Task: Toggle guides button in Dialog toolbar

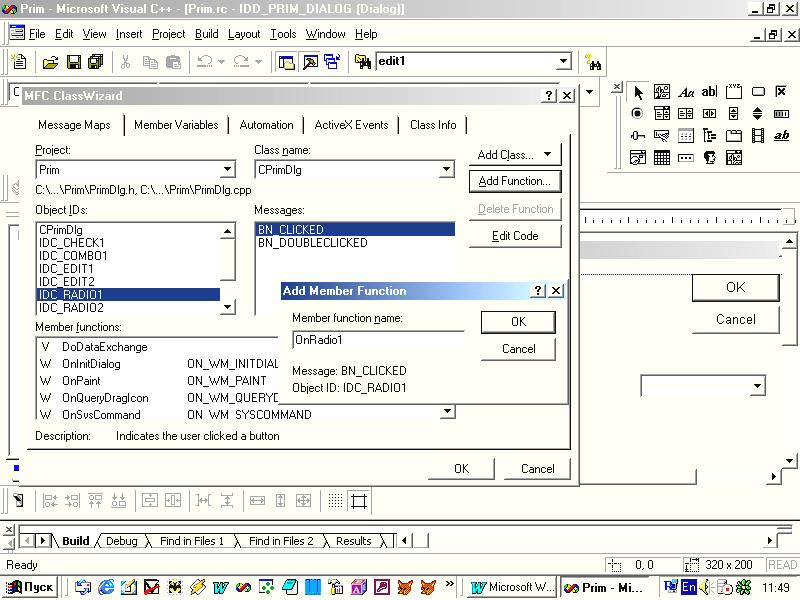Action: pyautogui.click(x=359, y=501)
